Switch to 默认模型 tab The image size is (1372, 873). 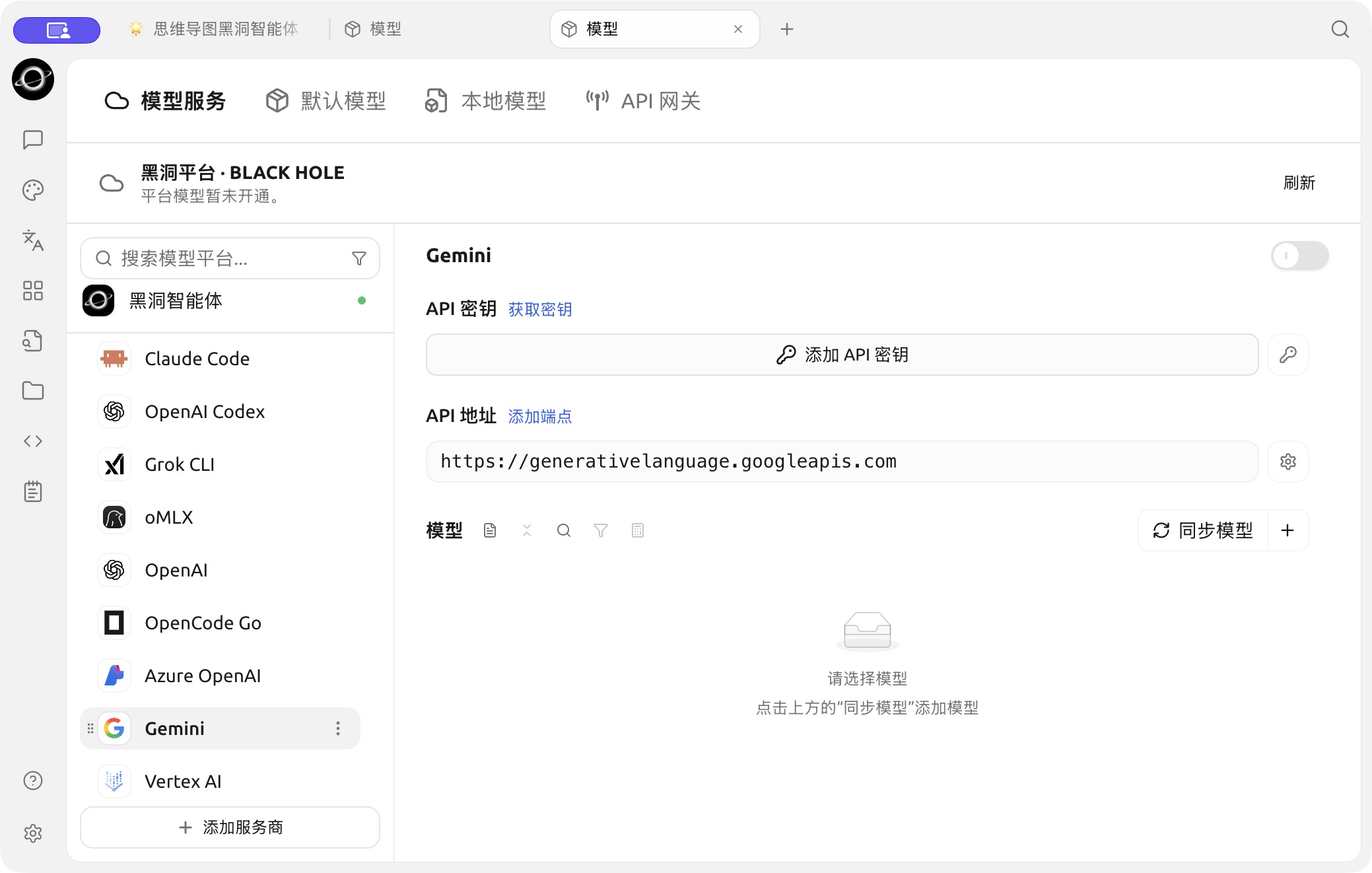326,101
